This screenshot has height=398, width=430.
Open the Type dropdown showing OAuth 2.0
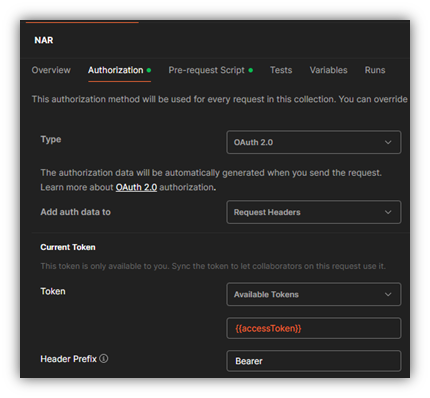point(314,142)
